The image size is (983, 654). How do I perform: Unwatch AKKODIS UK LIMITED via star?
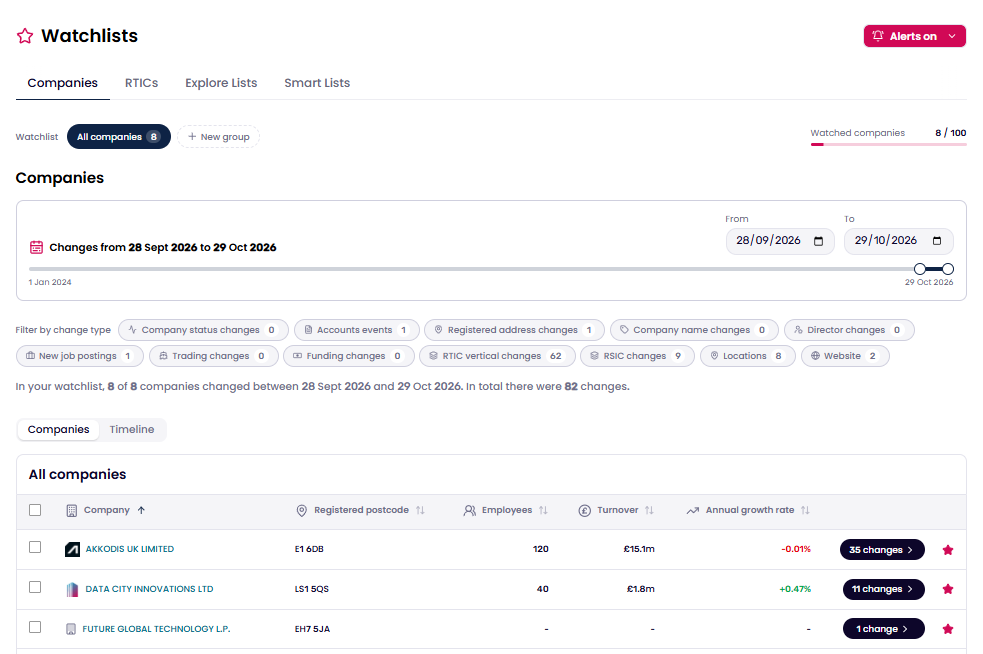point(948,550)
